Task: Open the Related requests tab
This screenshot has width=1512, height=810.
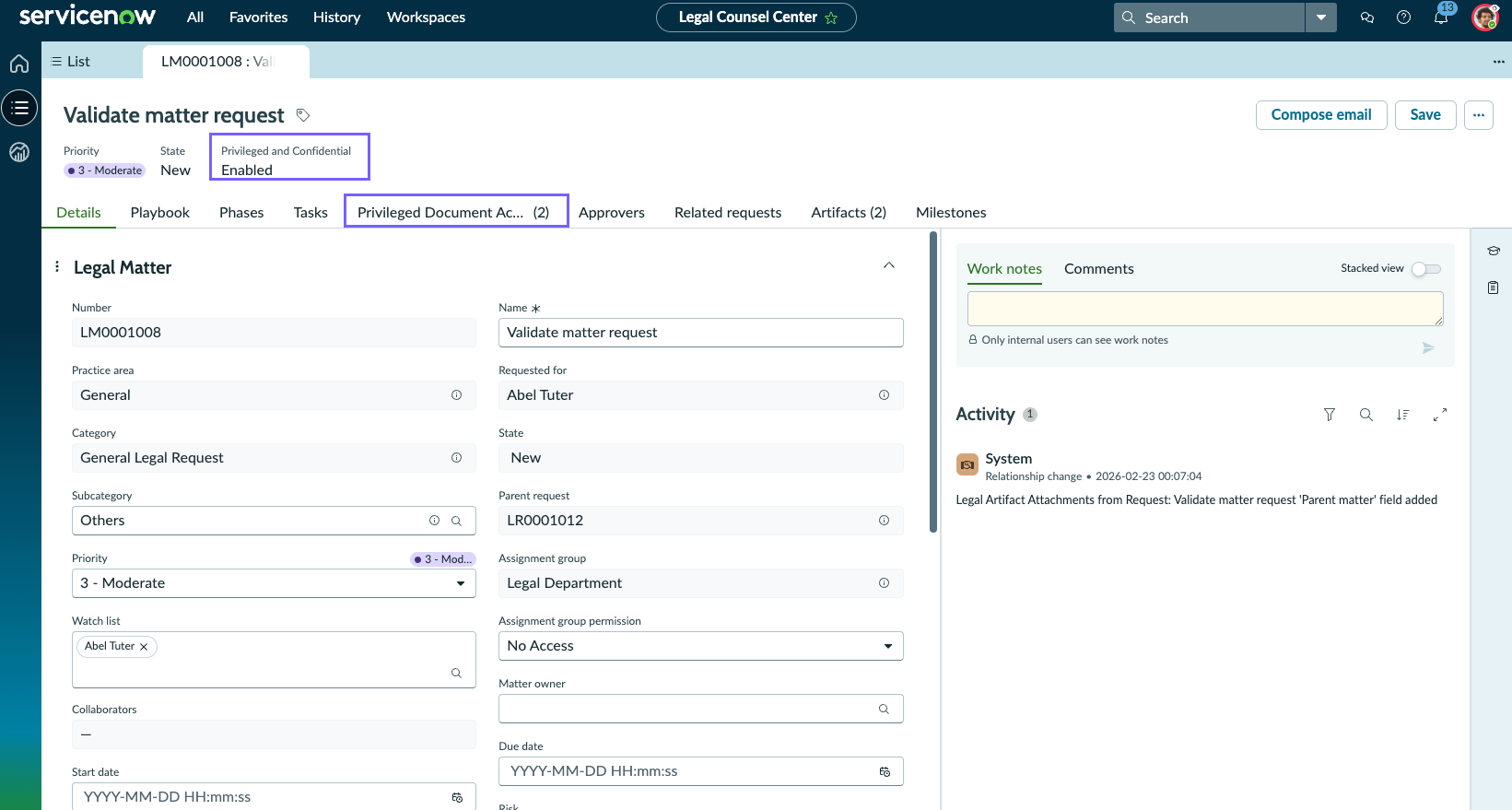Action: (728, 213)
